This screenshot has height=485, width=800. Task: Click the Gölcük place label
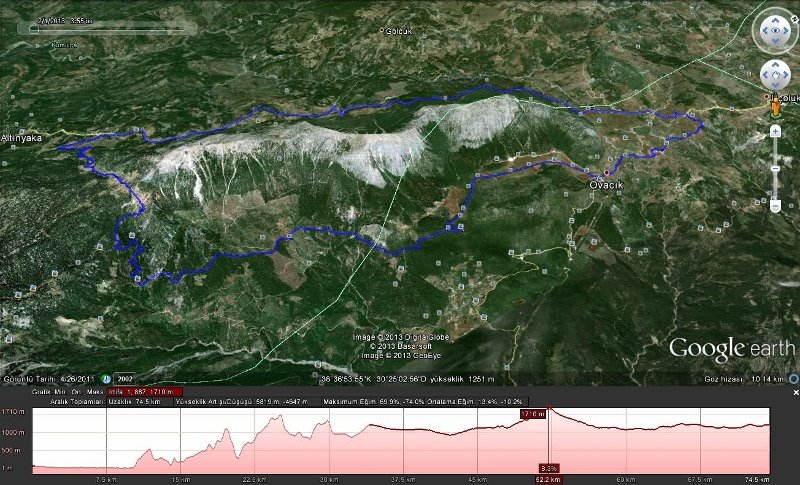coord(397,32)
